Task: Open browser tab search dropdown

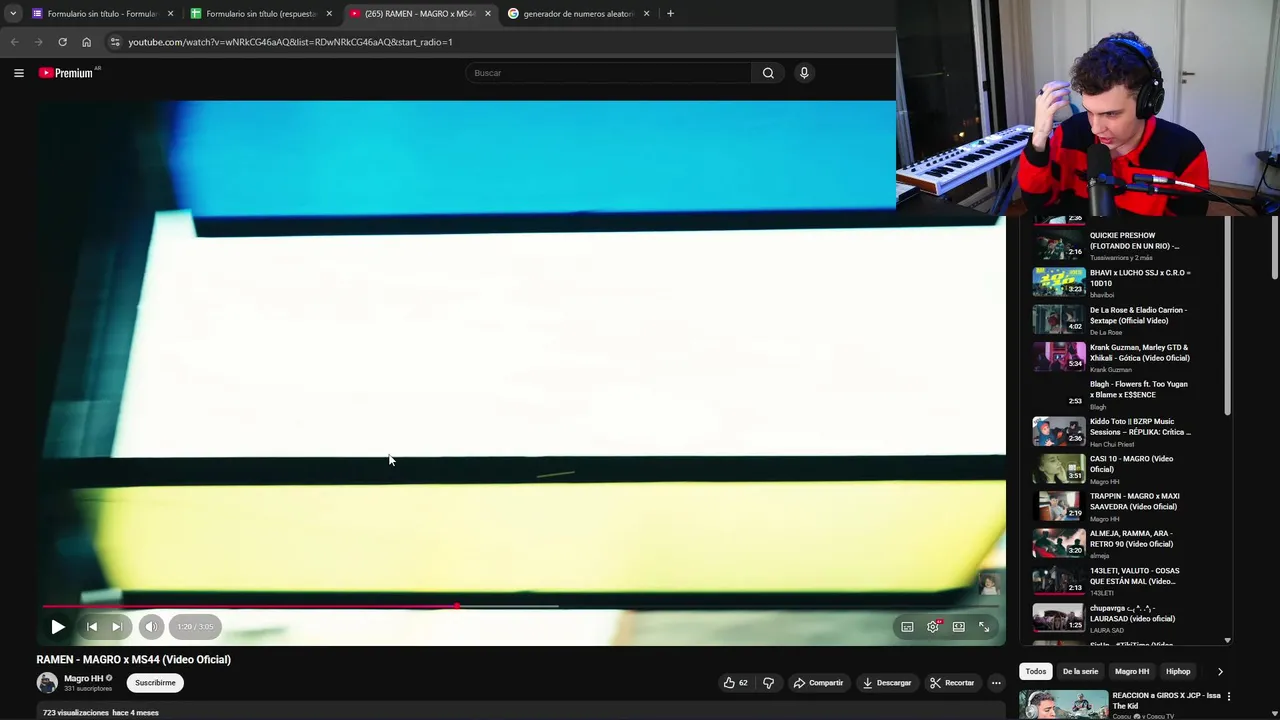Action: click(x=12, y=14)
